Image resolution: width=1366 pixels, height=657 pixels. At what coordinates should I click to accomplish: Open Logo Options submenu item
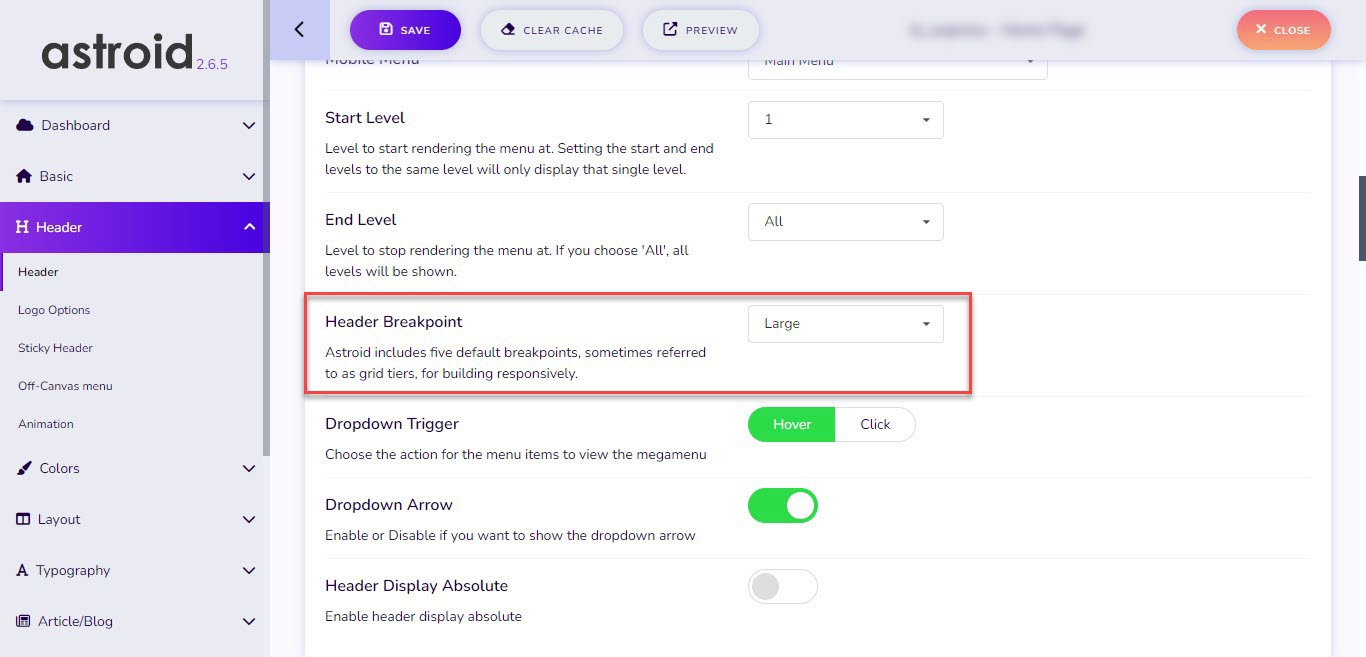click(x=54, y=310)
